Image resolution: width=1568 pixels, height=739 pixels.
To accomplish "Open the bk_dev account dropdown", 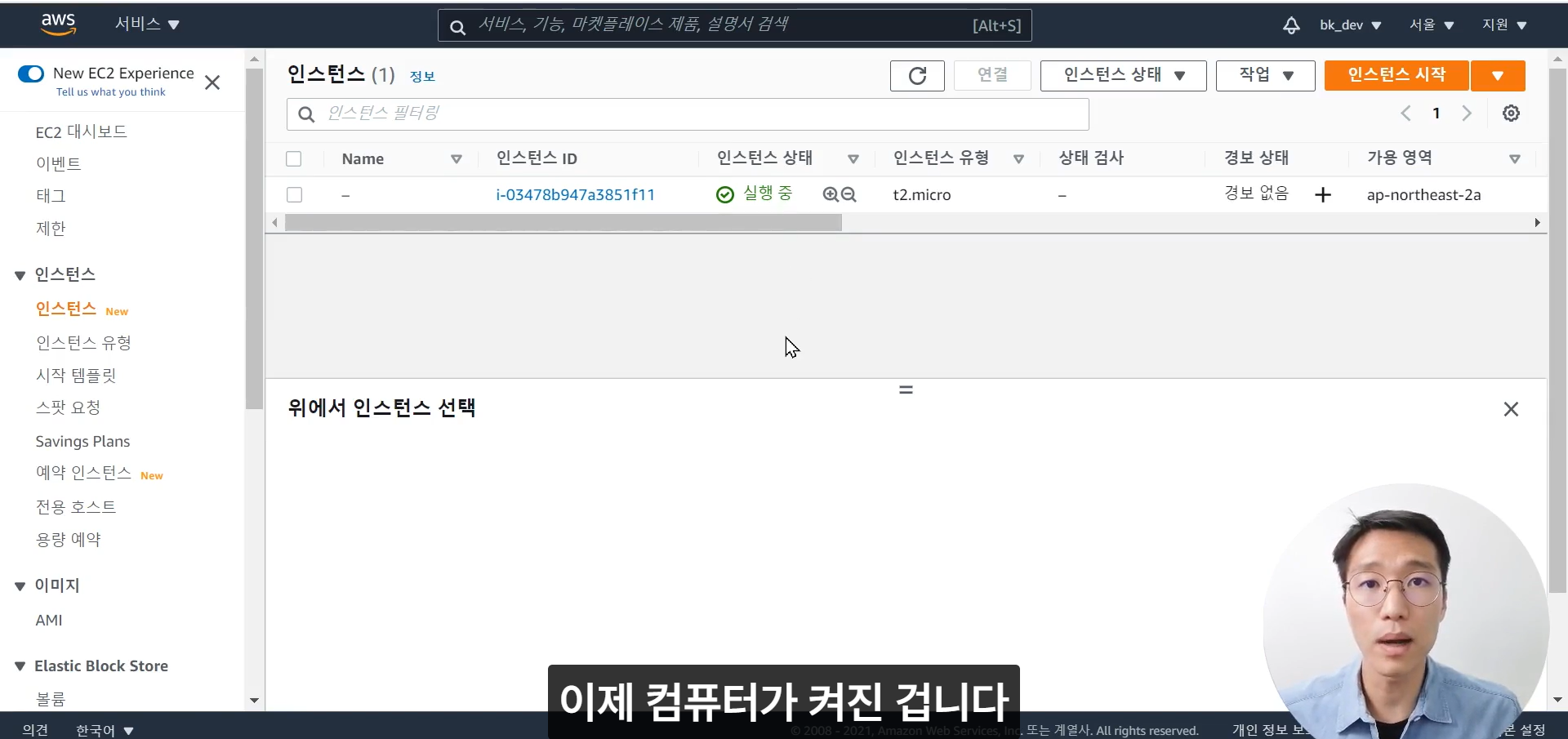I will coord(1350,25).
